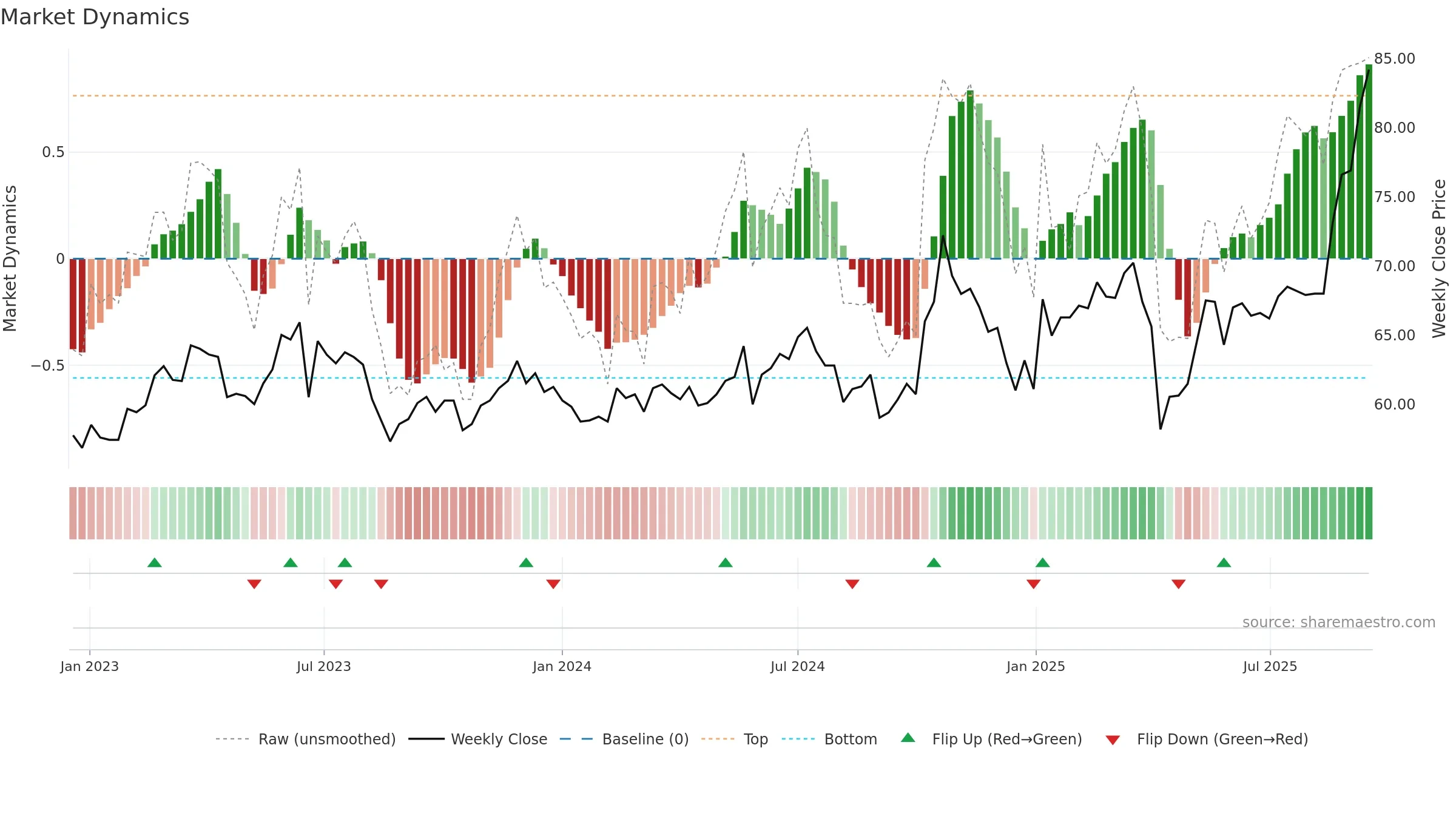Click the earliest green Flip Up triangle in 2023
This screenshot has height=819, width=1456.
click(x=155, y=562)
